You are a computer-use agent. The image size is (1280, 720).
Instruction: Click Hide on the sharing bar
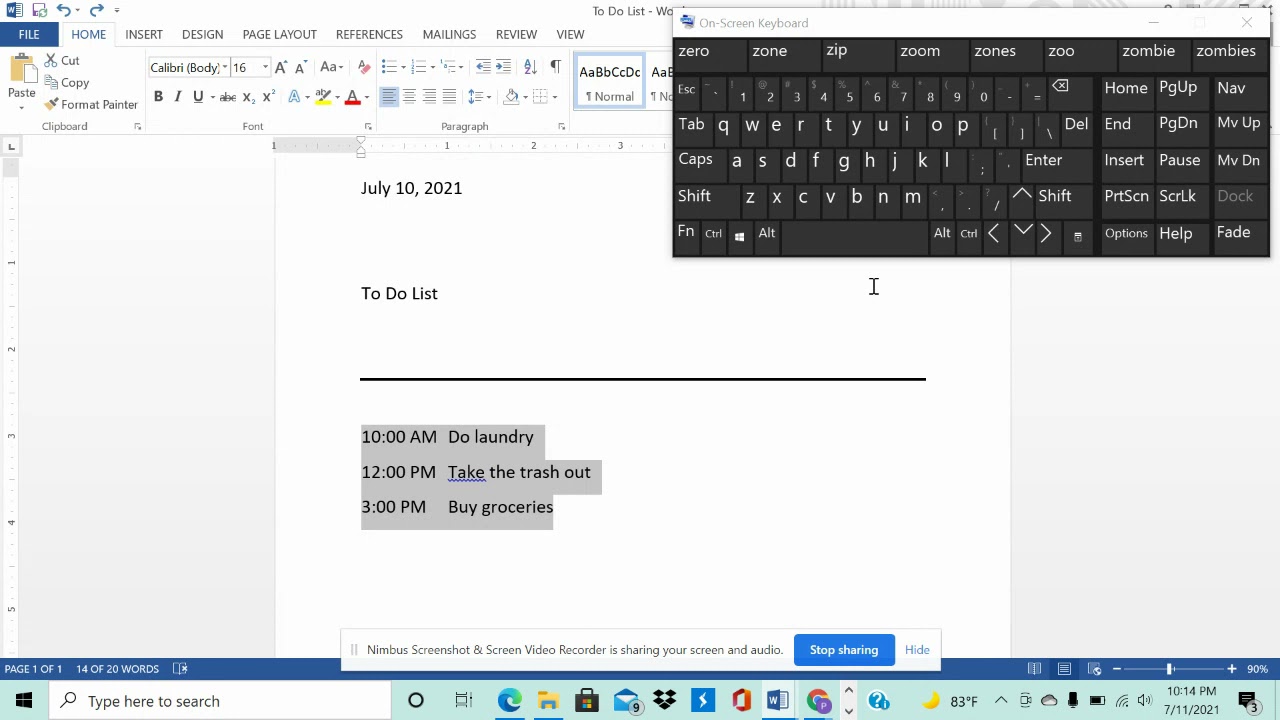coord(917,650)
